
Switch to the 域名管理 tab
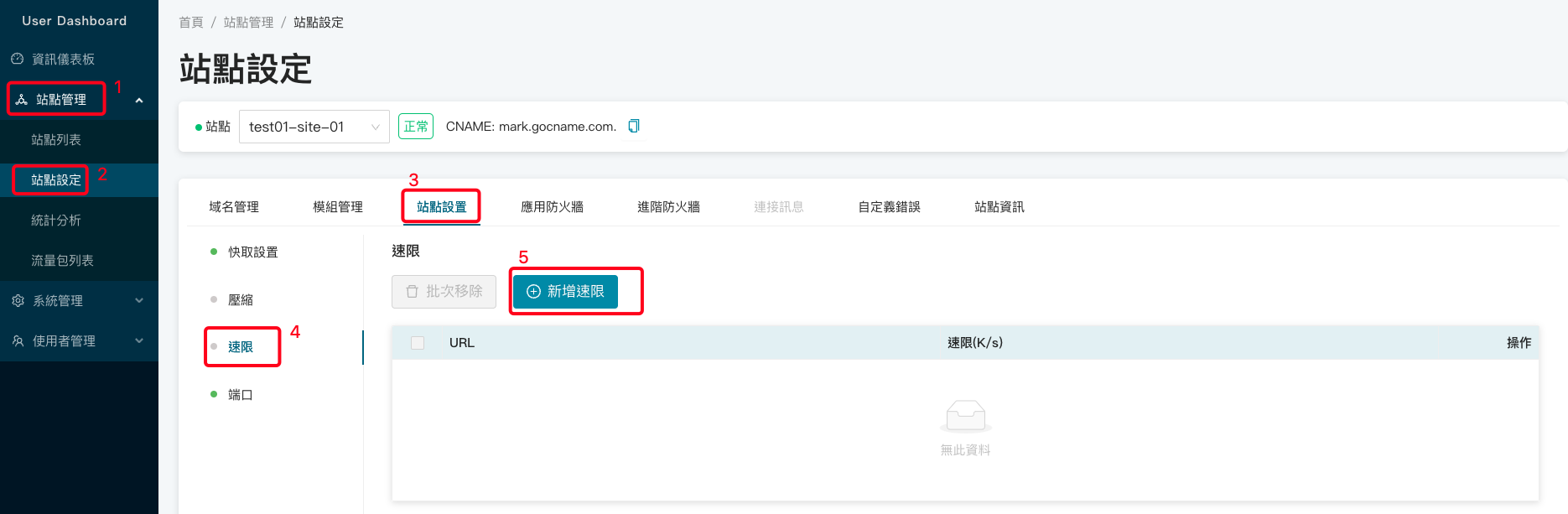coord(234,206)
